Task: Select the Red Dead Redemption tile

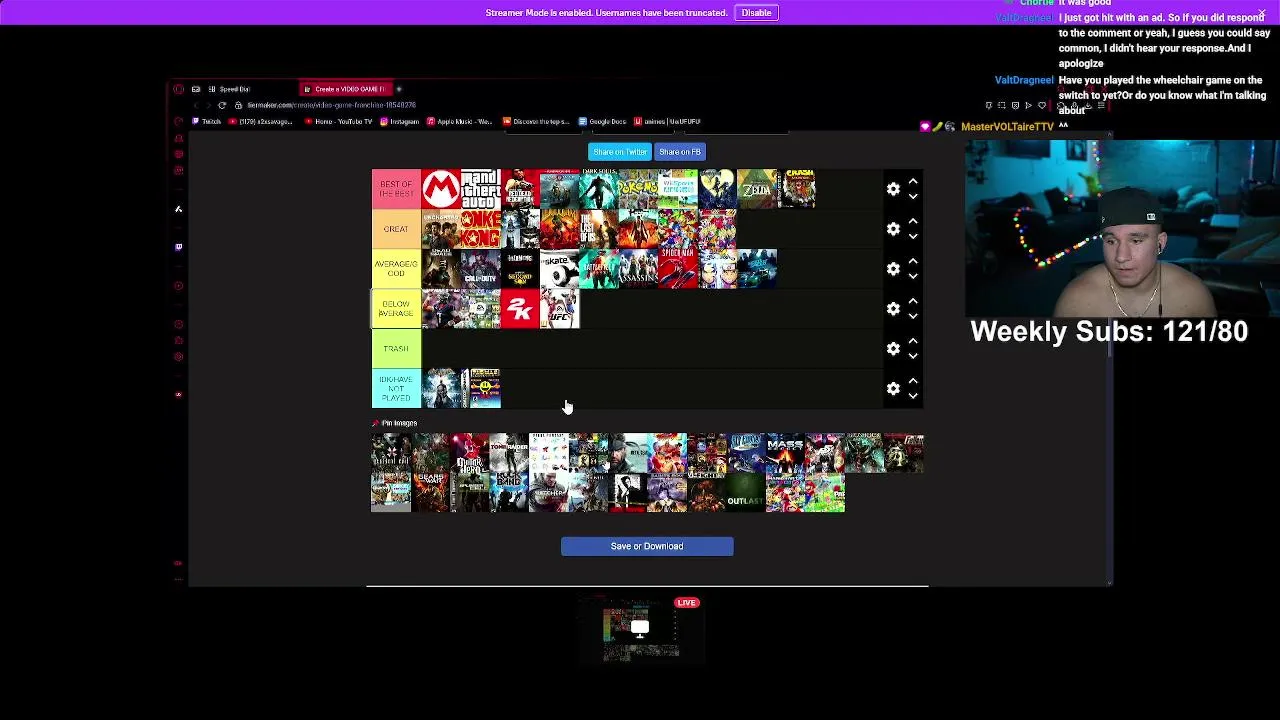Action: (x=520, y=189)
